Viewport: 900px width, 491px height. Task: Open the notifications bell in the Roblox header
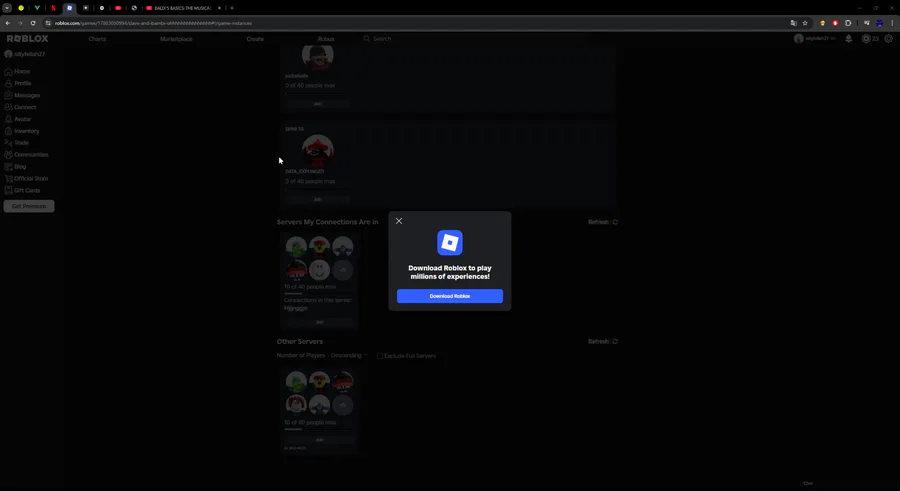tap(848, 38)
